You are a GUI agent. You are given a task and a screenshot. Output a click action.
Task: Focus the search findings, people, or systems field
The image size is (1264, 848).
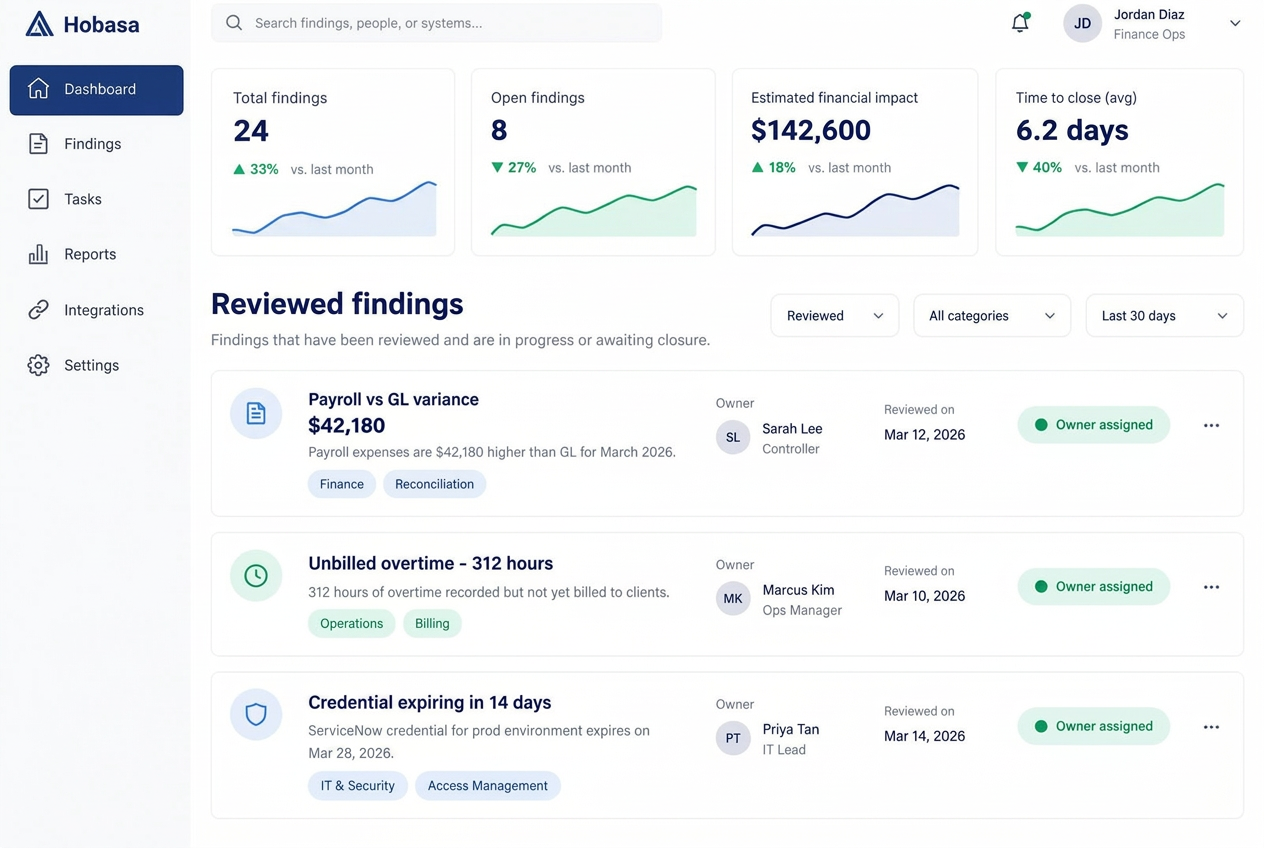(x=436, y=23)
